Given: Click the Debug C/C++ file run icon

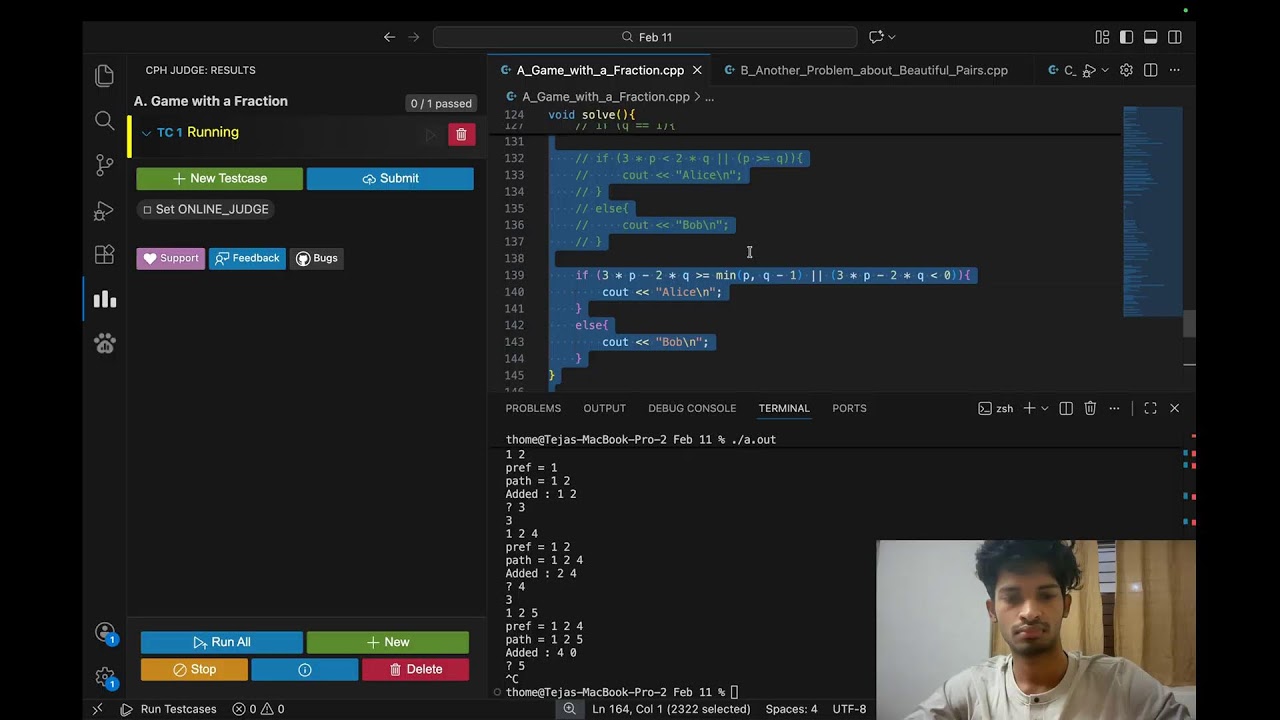Looking at the screenshot, I should [x=1090, y=70].
